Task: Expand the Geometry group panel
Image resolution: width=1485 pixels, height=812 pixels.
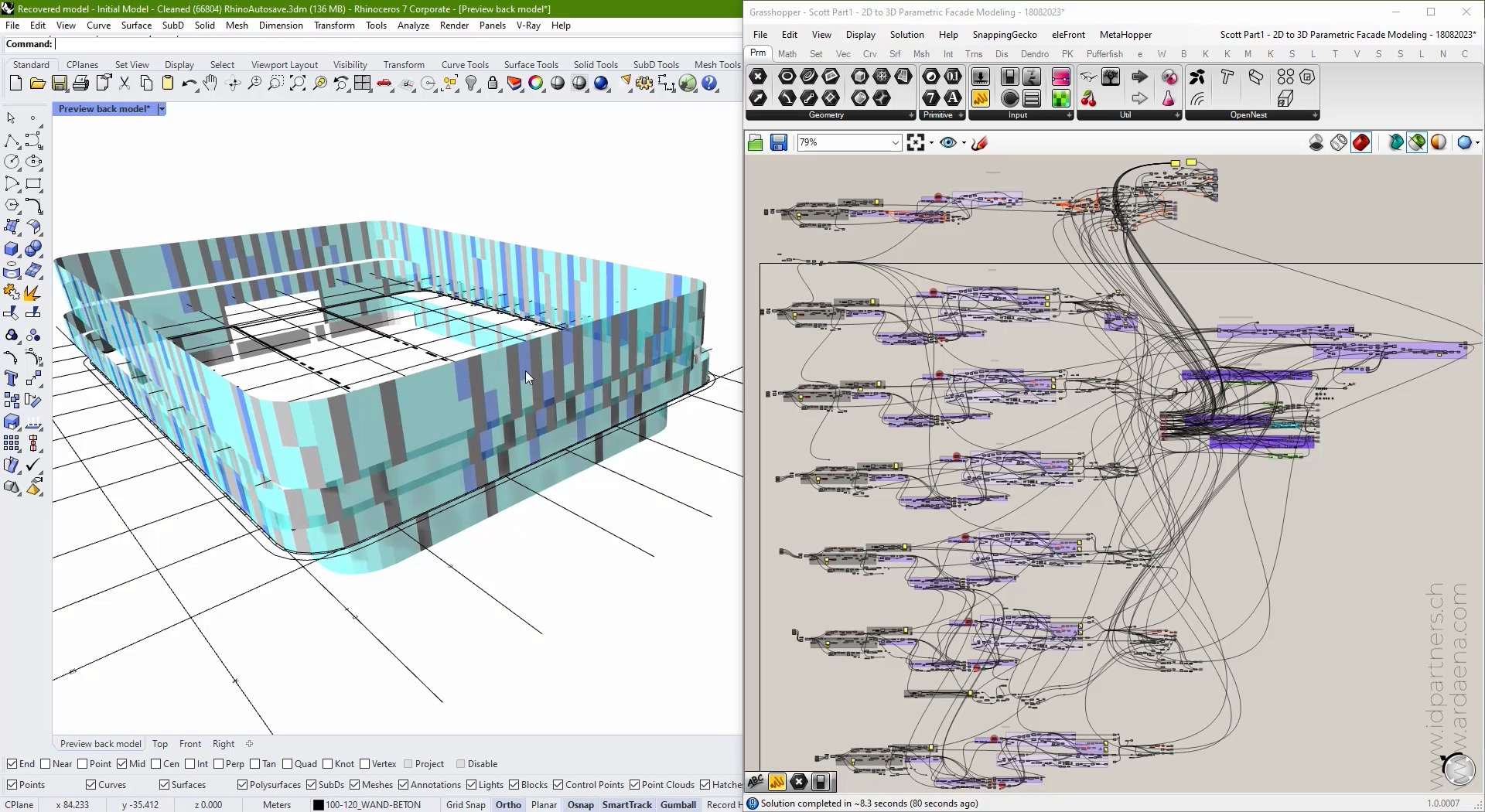Action: coord(911,115)
